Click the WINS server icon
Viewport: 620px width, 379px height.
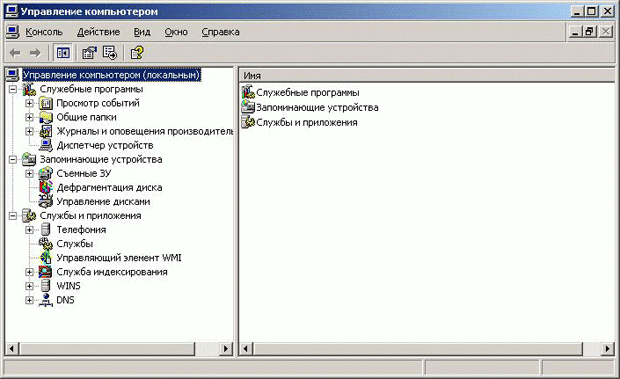[x=46, y=286]
